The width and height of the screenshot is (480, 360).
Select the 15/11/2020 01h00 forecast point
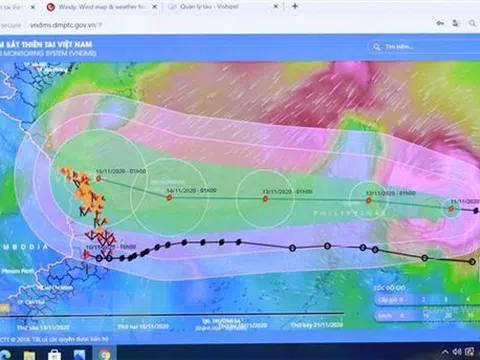(x=99, y=179)
